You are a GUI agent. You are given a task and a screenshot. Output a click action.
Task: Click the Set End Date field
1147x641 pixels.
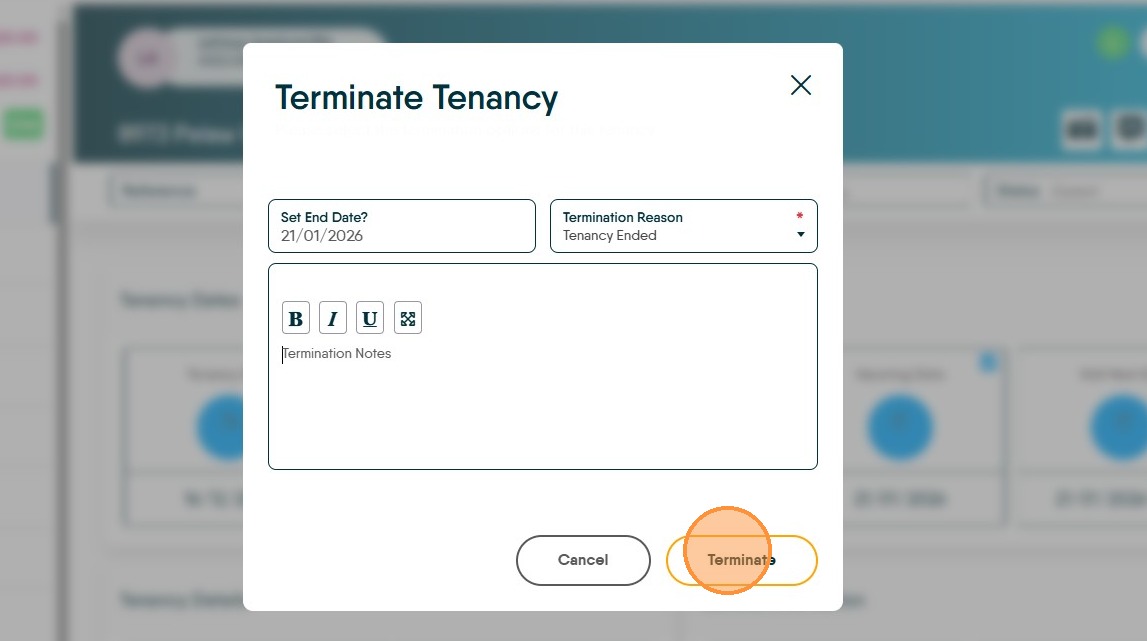(402, 226)
